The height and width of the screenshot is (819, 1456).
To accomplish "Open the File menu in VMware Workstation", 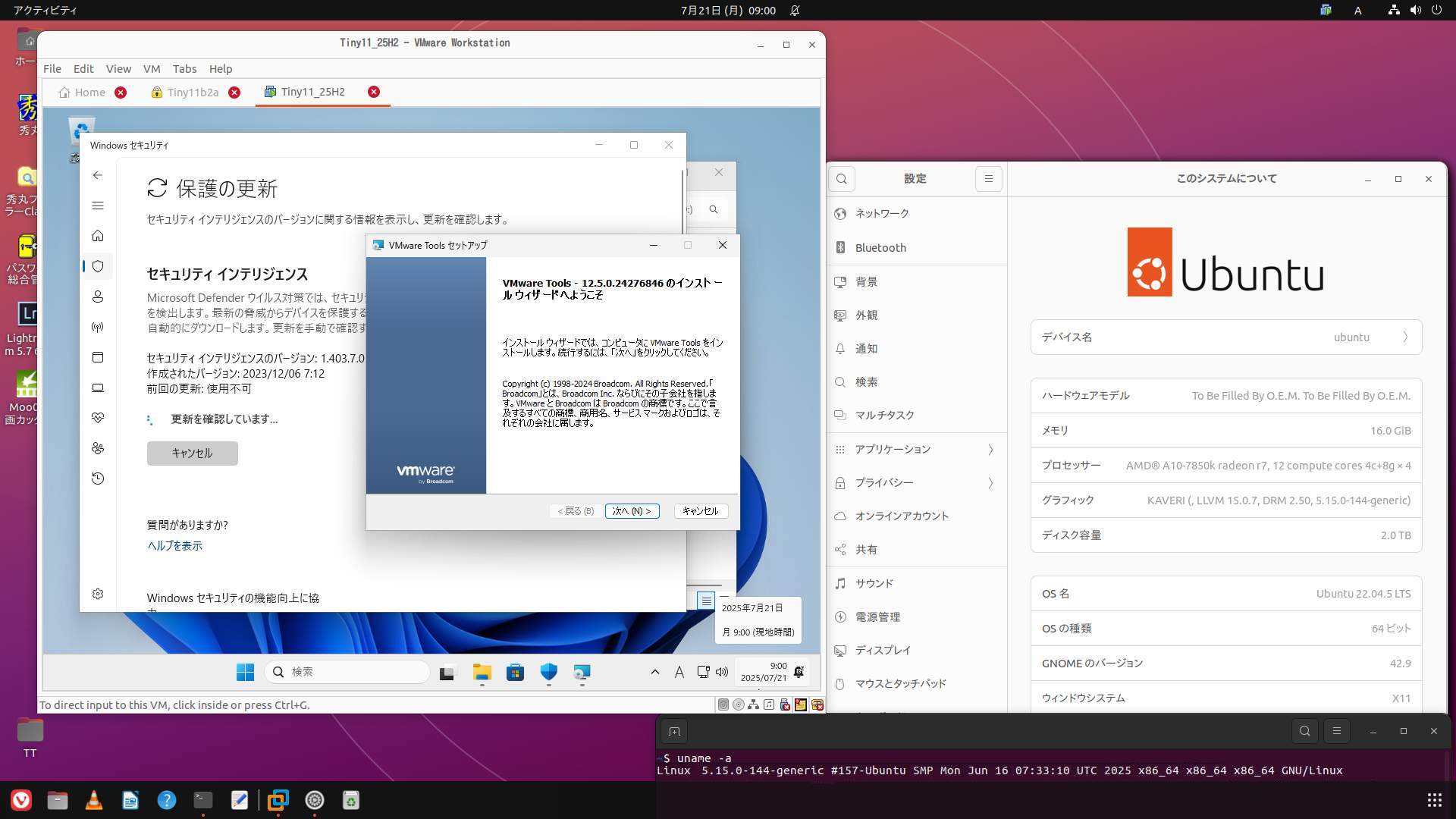I will [x=52, y=68].
